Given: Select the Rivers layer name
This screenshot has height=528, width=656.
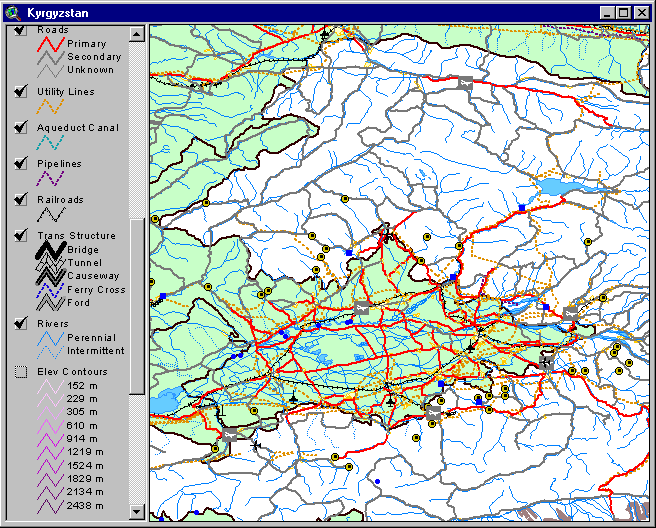Looking at the screenshot, I should [53, 323].
